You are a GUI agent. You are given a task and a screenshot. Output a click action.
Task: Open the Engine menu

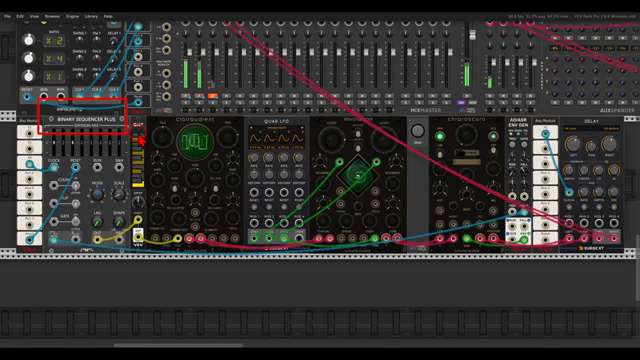[72, 16]
